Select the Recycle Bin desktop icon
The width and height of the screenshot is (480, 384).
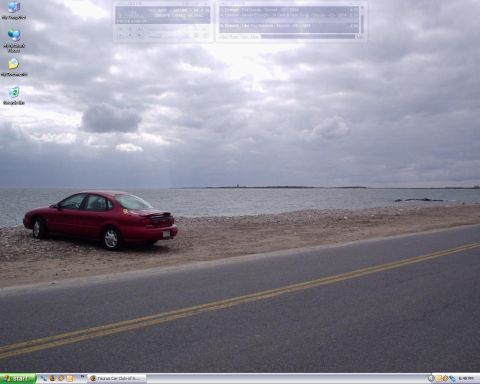pos(14,96)
